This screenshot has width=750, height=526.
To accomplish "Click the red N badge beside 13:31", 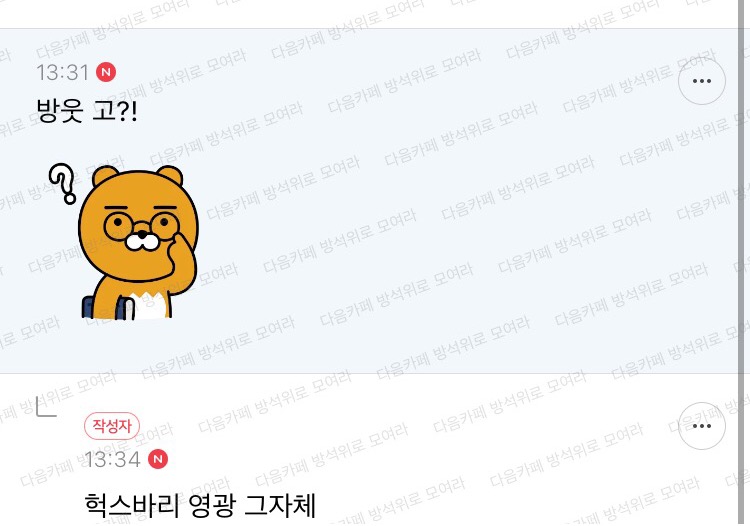I will (x=106, y=72).
